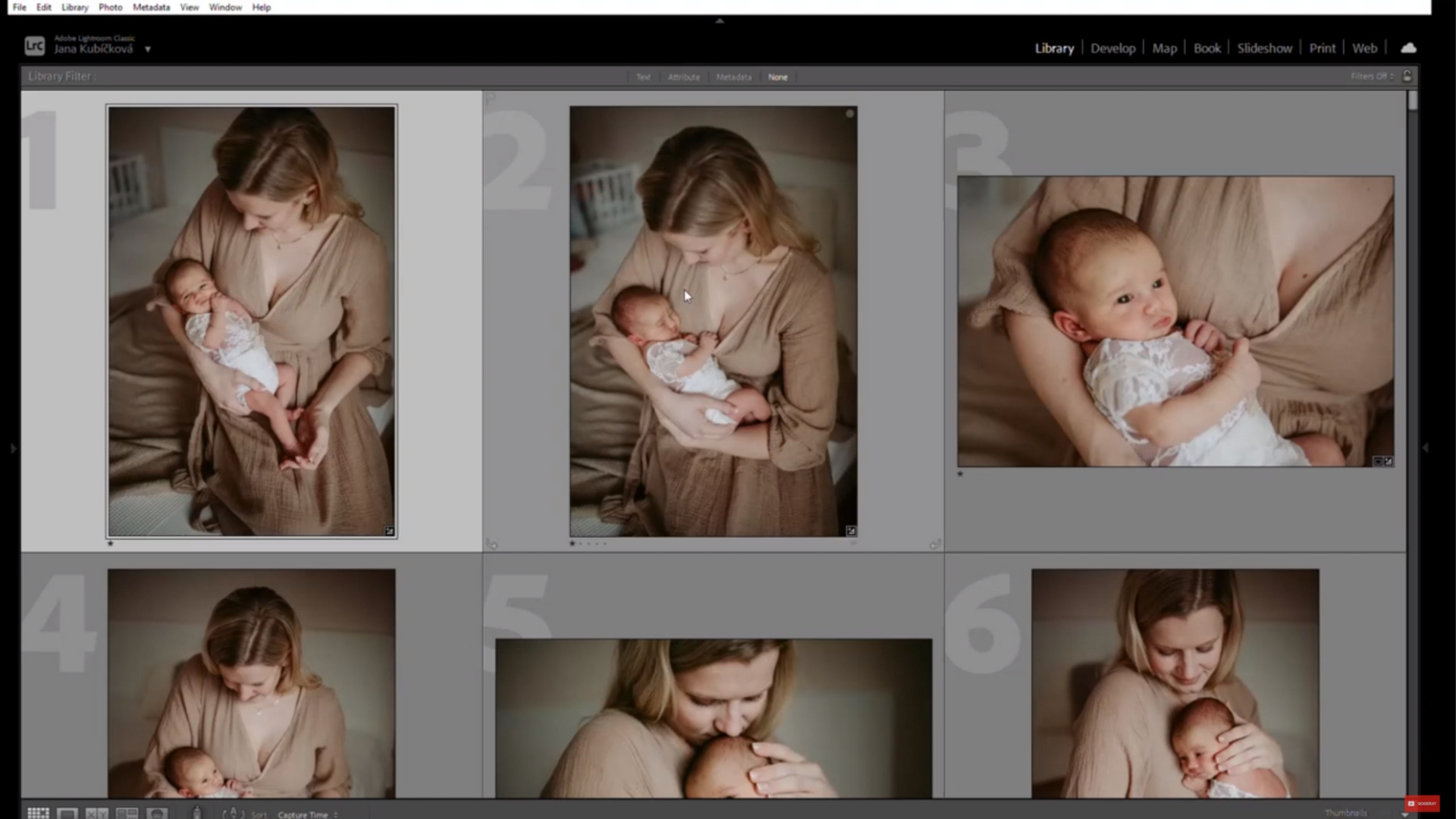Image resolution: width=1456 pixels, height=819 pixels.
Task: Click the develop adjustments badge on photo 3
Action: (1389, 461)
